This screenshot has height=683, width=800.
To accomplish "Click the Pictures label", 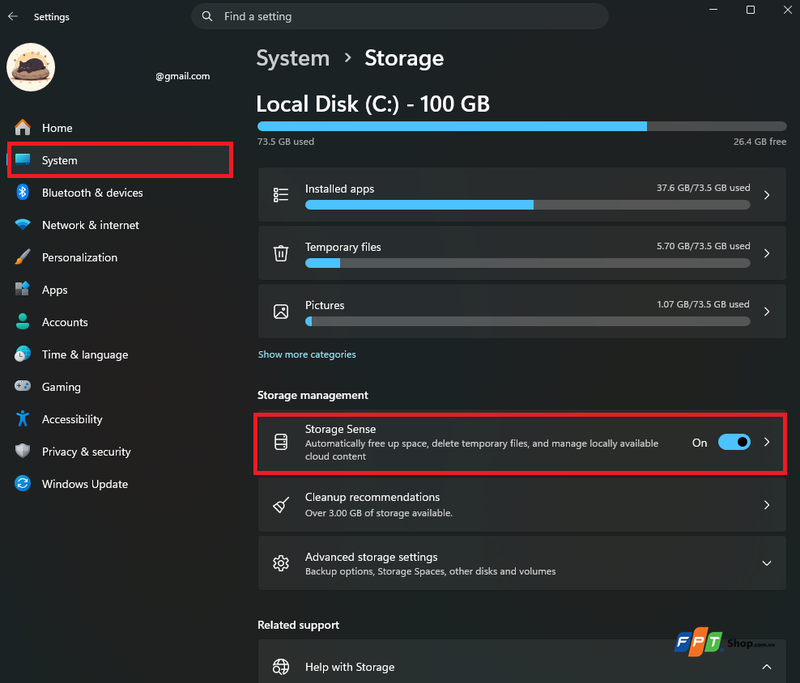I will pyautogui.click(x=324, y=305).
